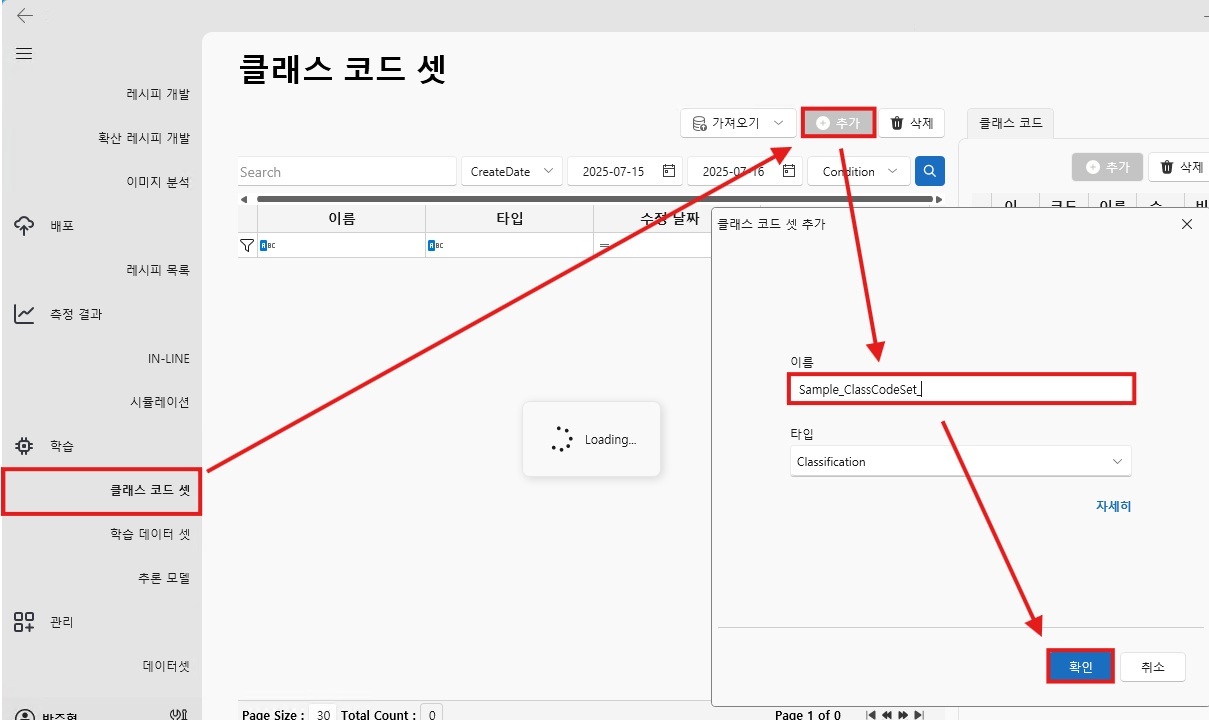
Task: Click the 확인 confirm button in the dialog
Action: pyautogui.click(x=1080, y=666)
